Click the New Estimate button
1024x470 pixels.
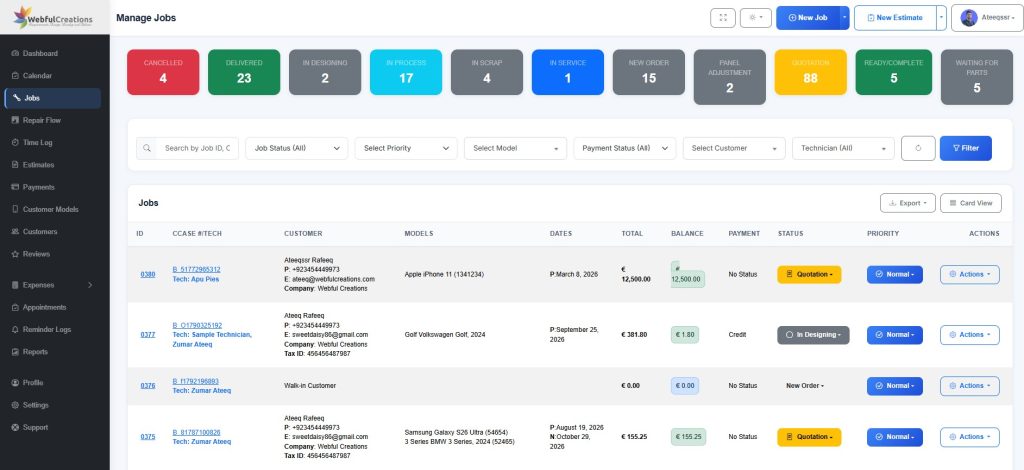click(x=895, y=18)
